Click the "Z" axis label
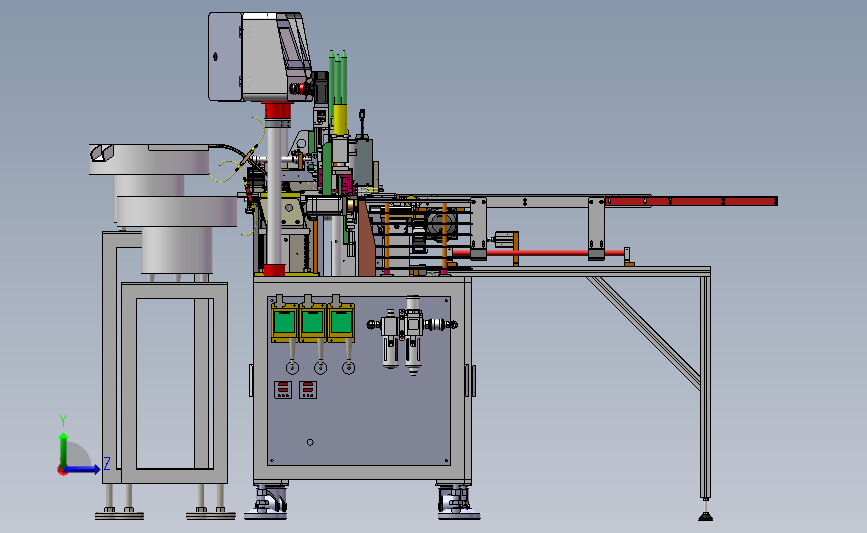This screenshot has height=533, width=867. coord(107,463)
